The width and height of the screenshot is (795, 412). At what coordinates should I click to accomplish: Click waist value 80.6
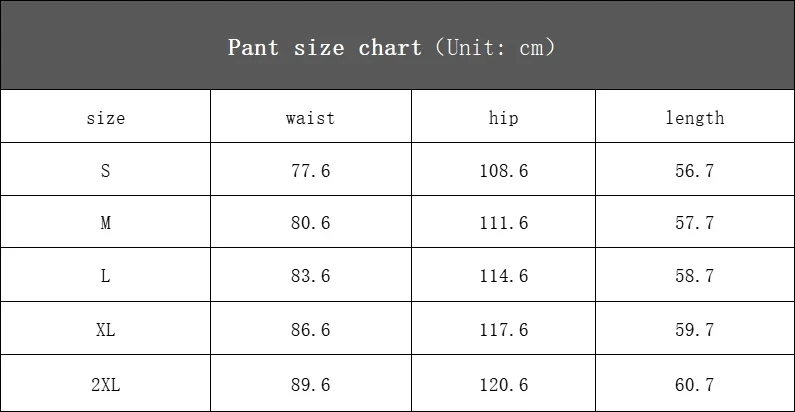pos(310,224)
